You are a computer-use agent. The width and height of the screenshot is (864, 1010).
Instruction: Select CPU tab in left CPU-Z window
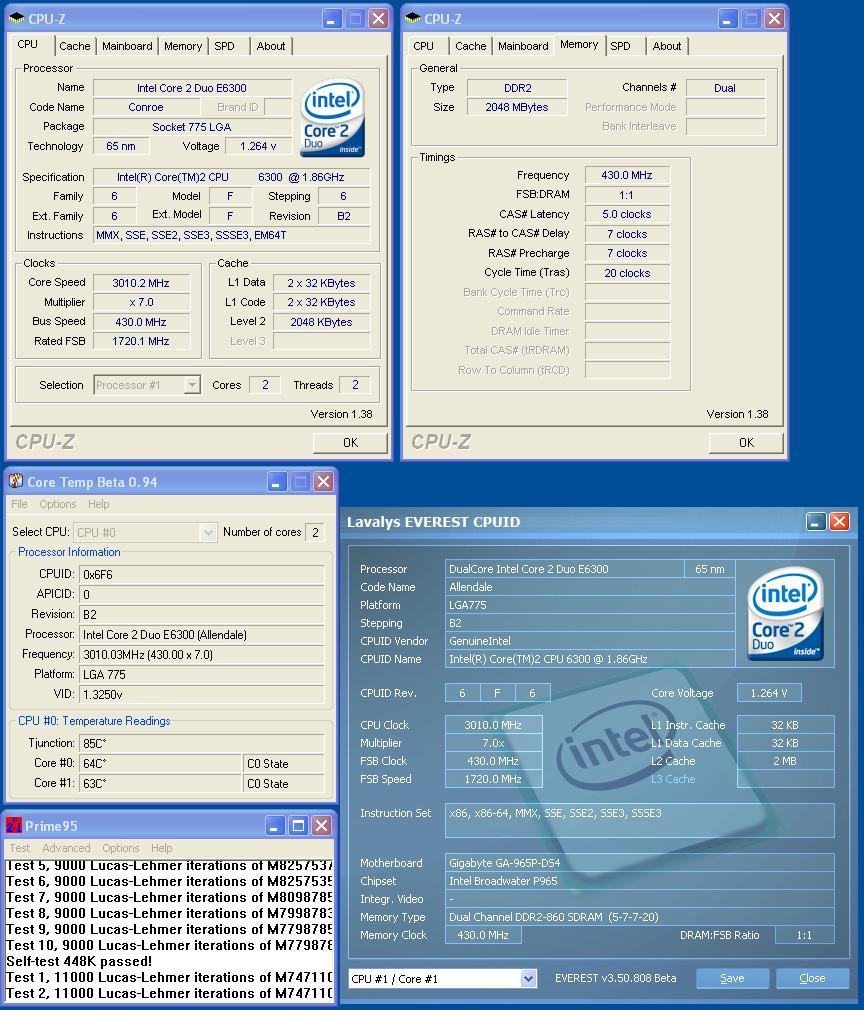28,44
